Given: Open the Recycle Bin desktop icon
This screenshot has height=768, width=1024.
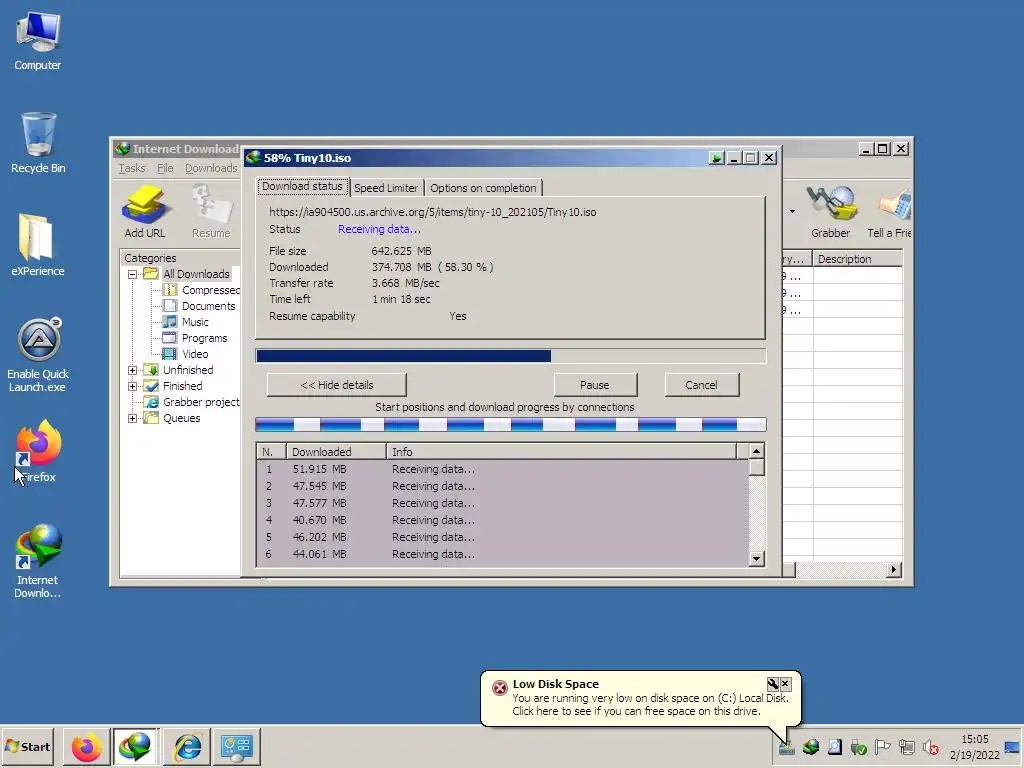Looking at the screenshot, I should click(x=38, y=143).
